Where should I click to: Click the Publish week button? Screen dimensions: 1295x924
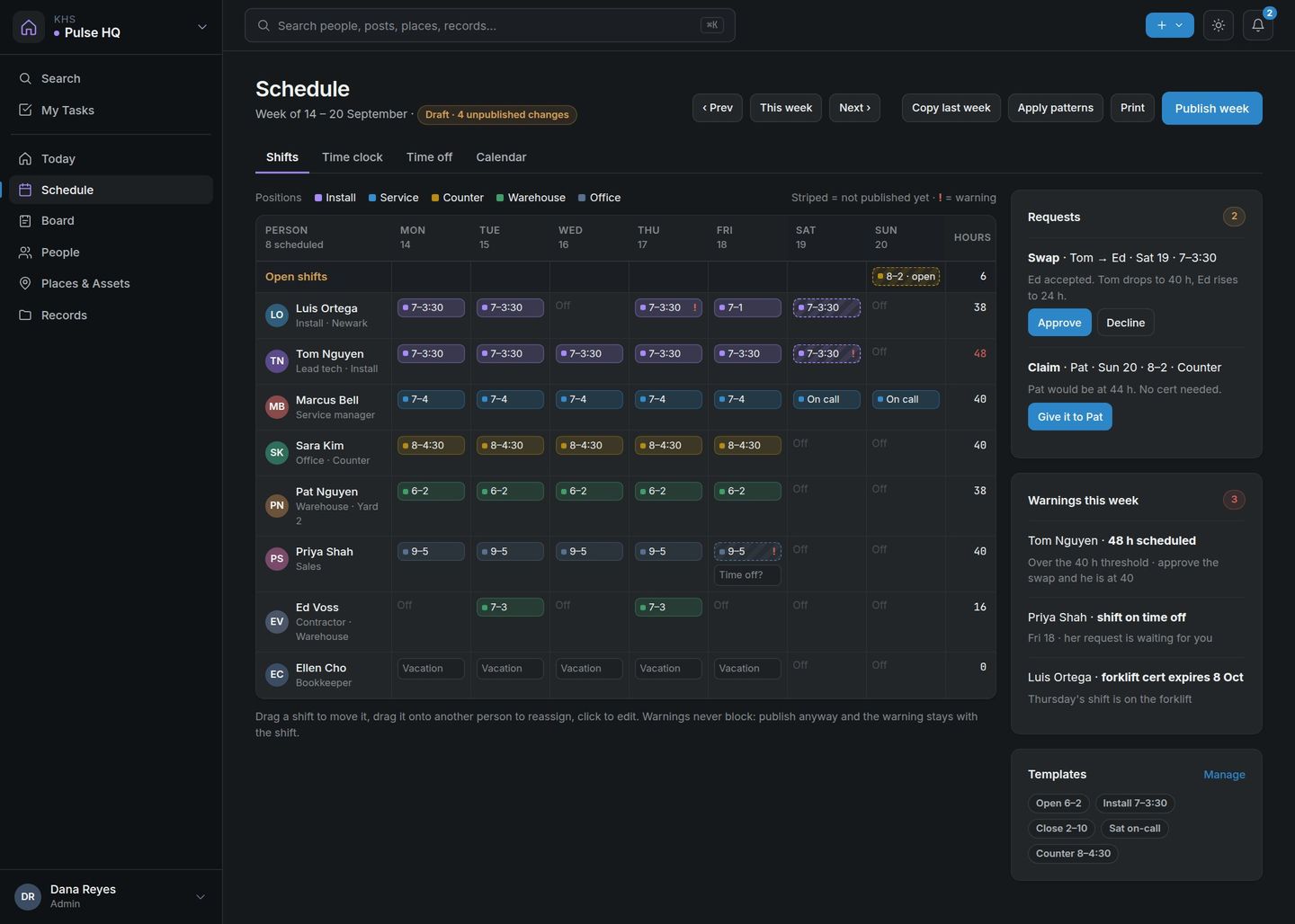1211,108
